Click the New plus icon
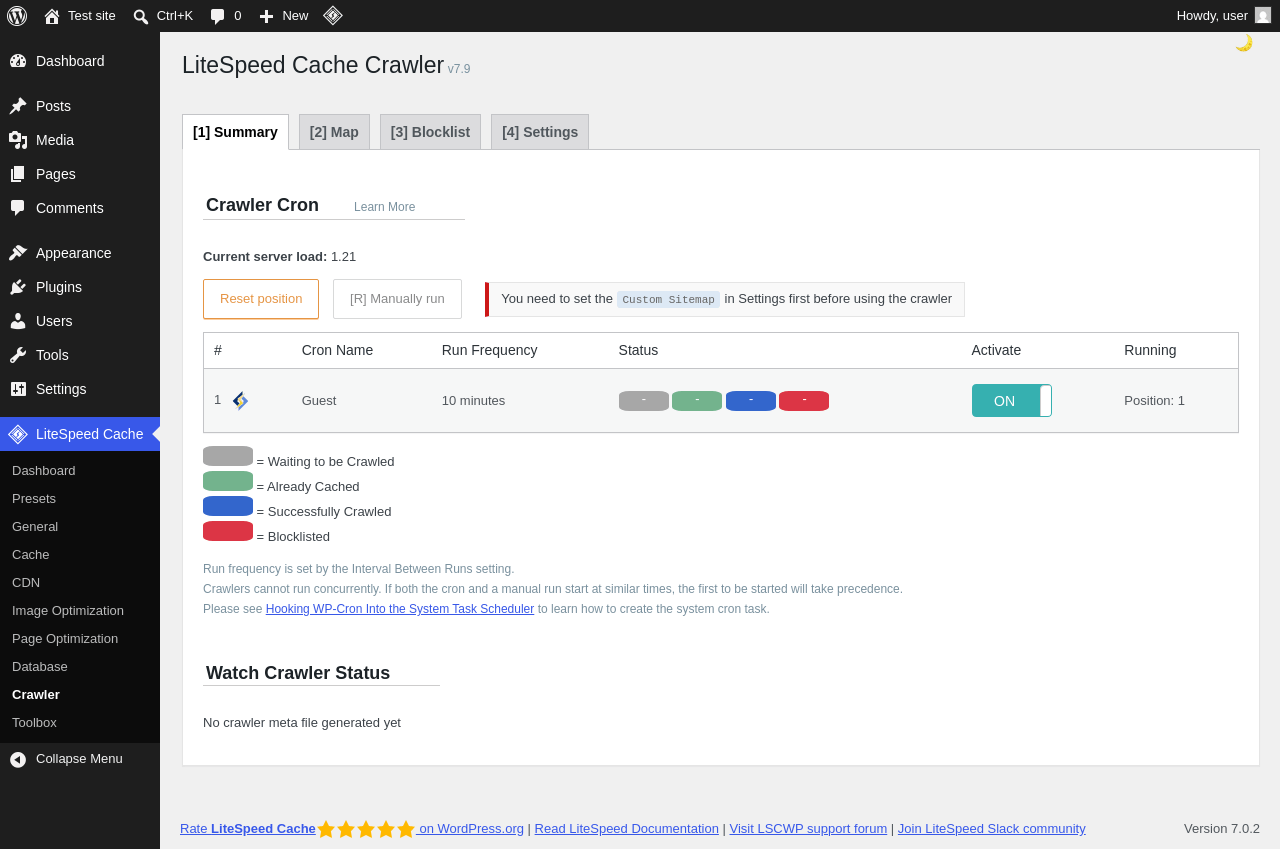The width and height of the screenshot is (1280, 849). click(x=266, y=16)
